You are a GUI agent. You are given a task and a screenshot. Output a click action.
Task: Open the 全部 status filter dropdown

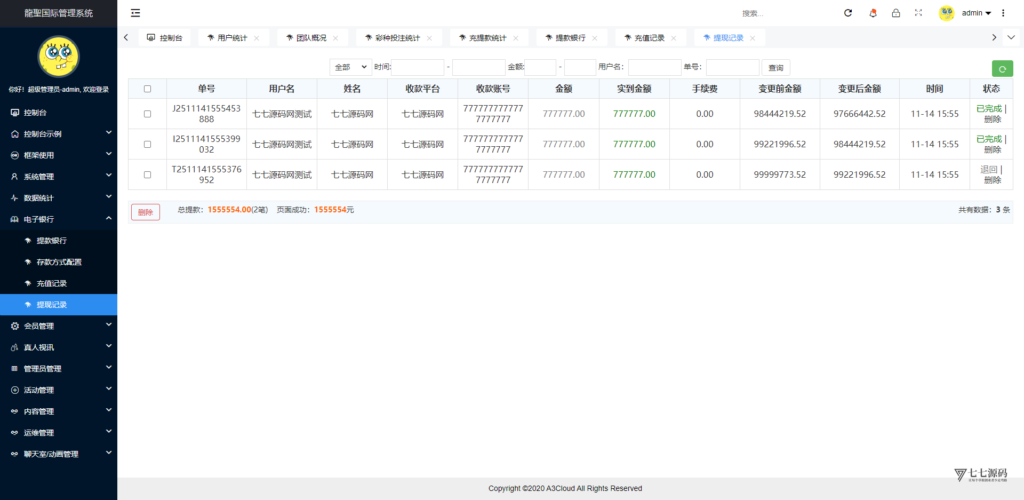pos(349,67)
